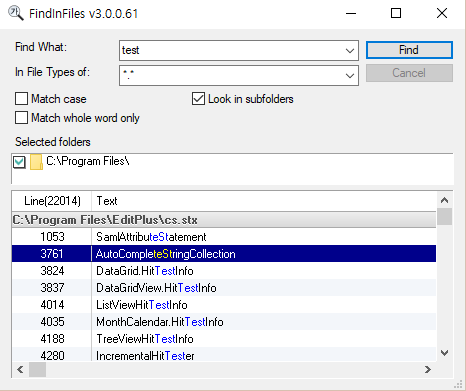Click the FindInFiles magnifier app icon
Image resolution: width=466 pixels, height=391 pixels.
[x=15, y=13]
